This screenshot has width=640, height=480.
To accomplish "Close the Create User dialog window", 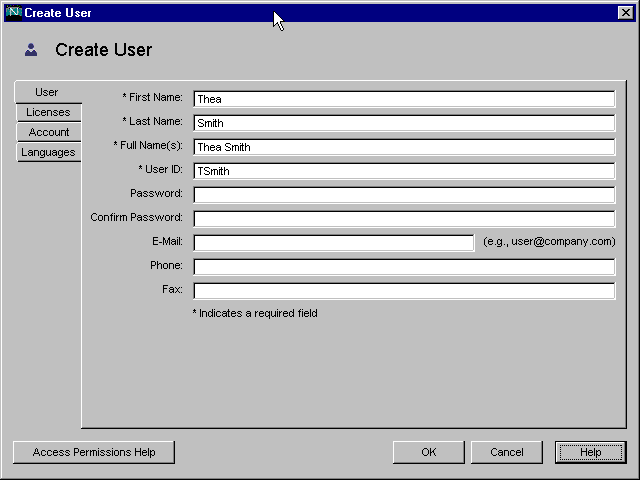I will coord(625,13).
